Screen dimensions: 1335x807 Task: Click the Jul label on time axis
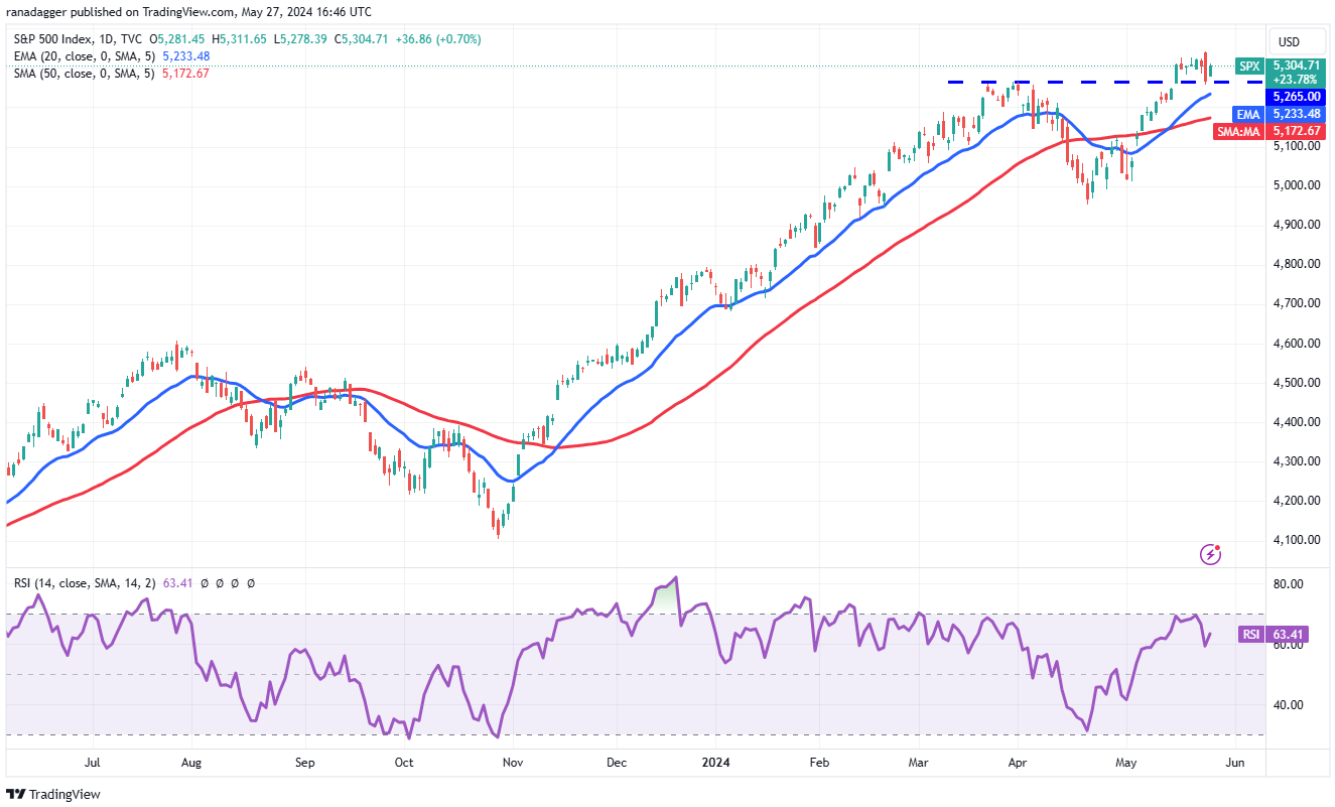[93, 763]
